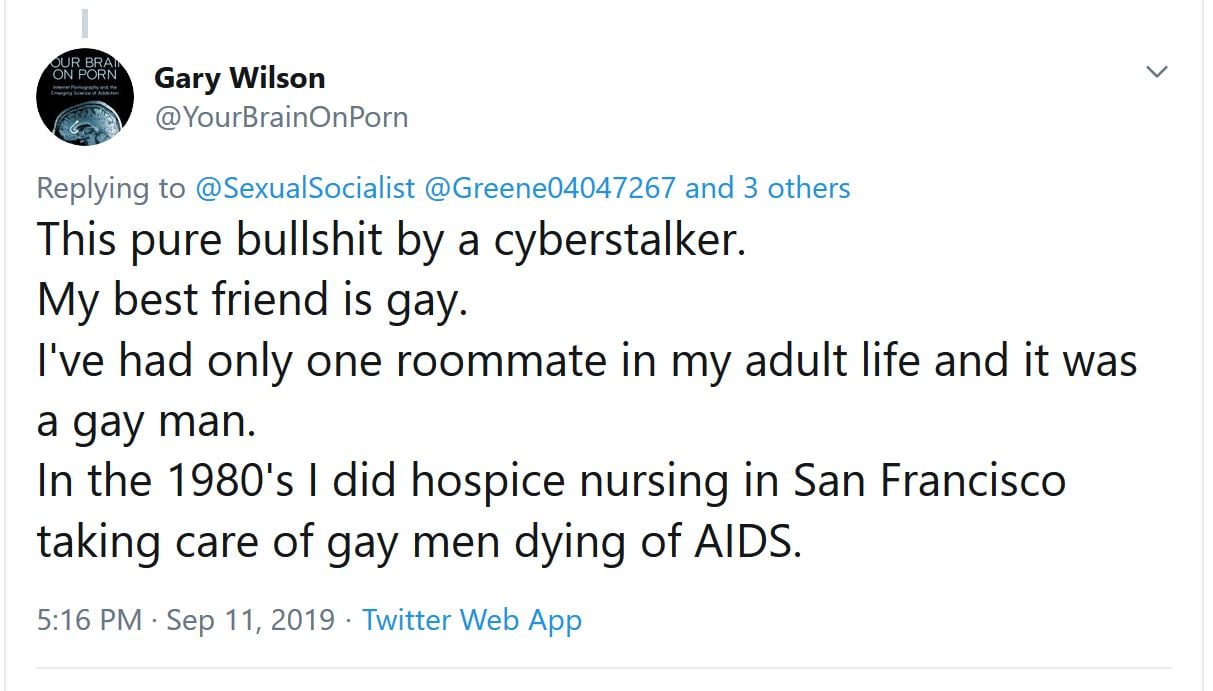Screen dimensions: 1213x691
Task: Click the divider line below the timestamp
Action: tap(603, 667)
